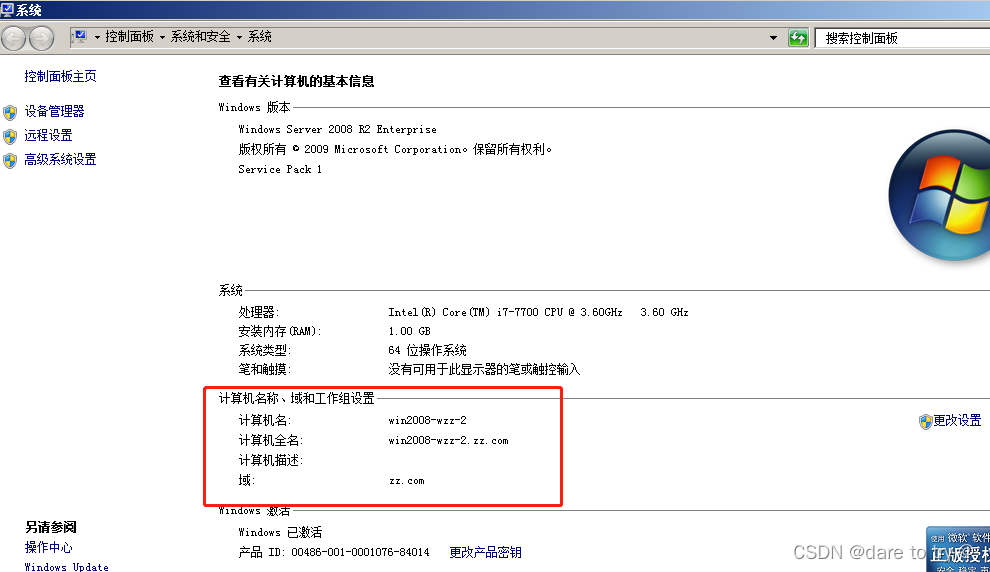990x572 pixels.
Task: Open 远程设置 link
Action: (48, 135)
